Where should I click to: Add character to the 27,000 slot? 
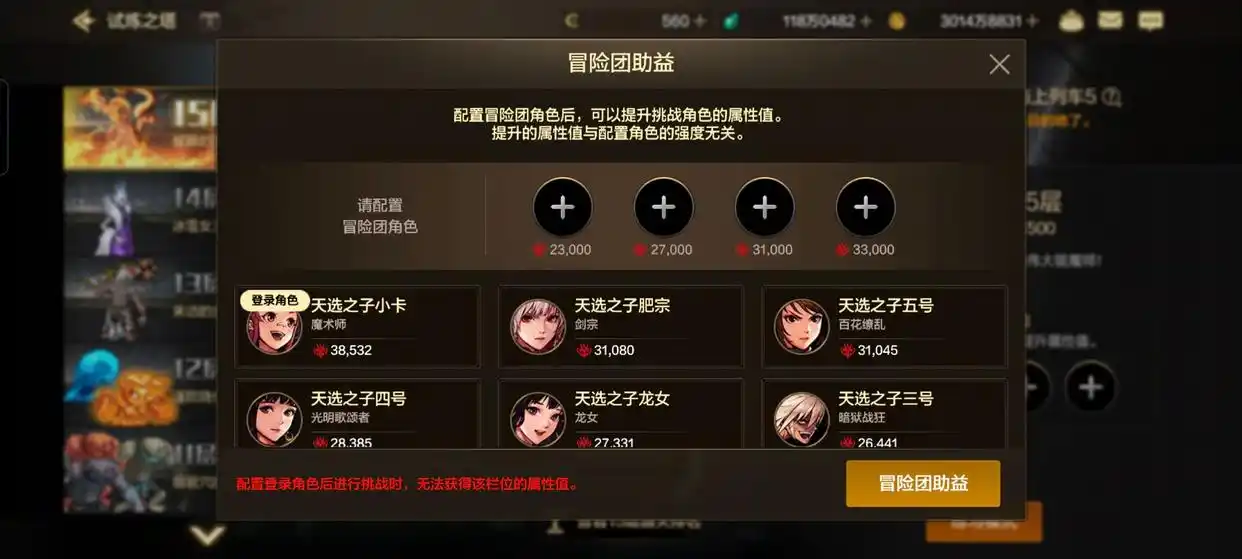pos(664,207)
